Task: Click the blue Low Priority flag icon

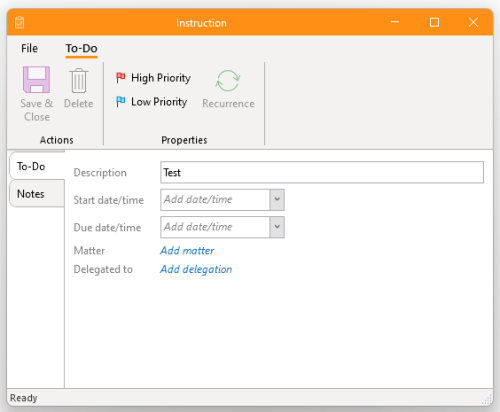Action: (x=120, y=101)
